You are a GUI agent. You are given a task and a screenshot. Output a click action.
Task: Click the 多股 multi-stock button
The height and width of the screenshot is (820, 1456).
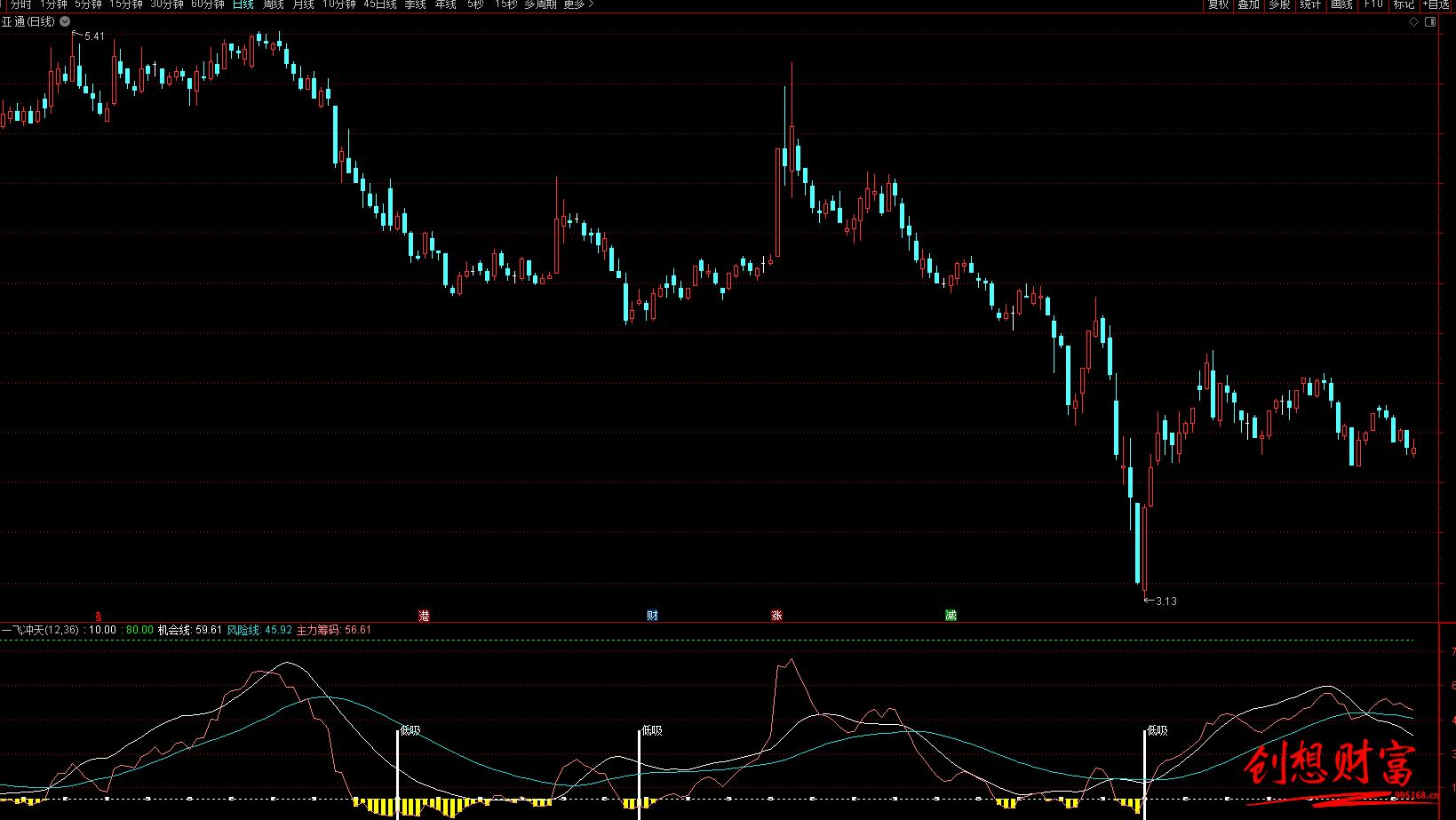pos(1279,4)
